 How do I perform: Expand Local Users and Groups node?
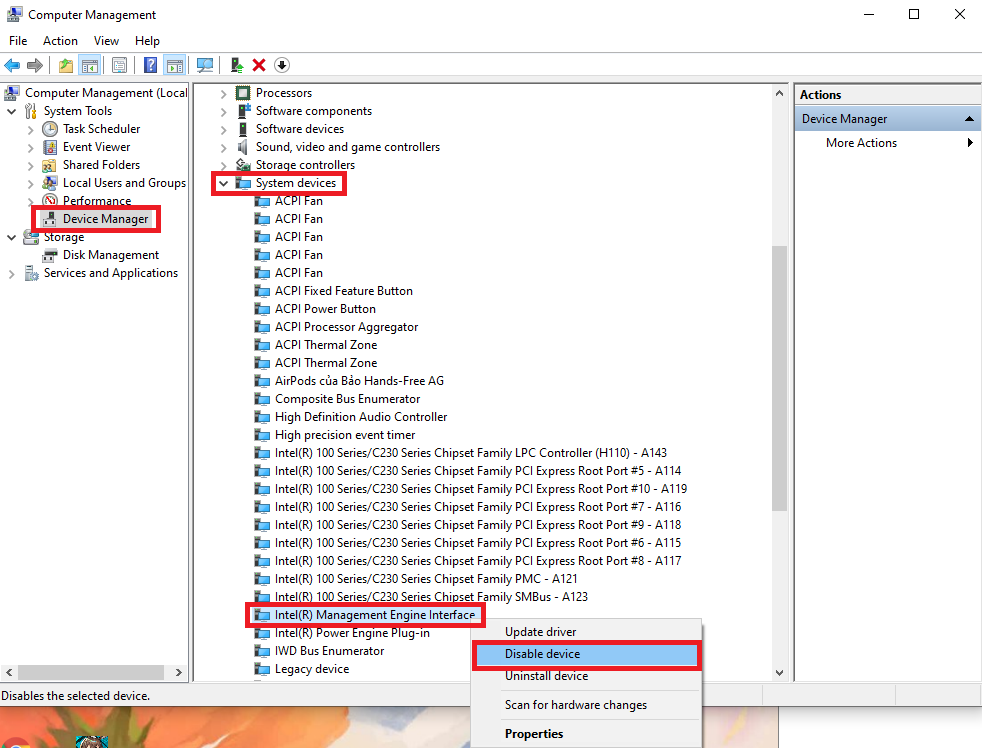(x=31, y=183)
